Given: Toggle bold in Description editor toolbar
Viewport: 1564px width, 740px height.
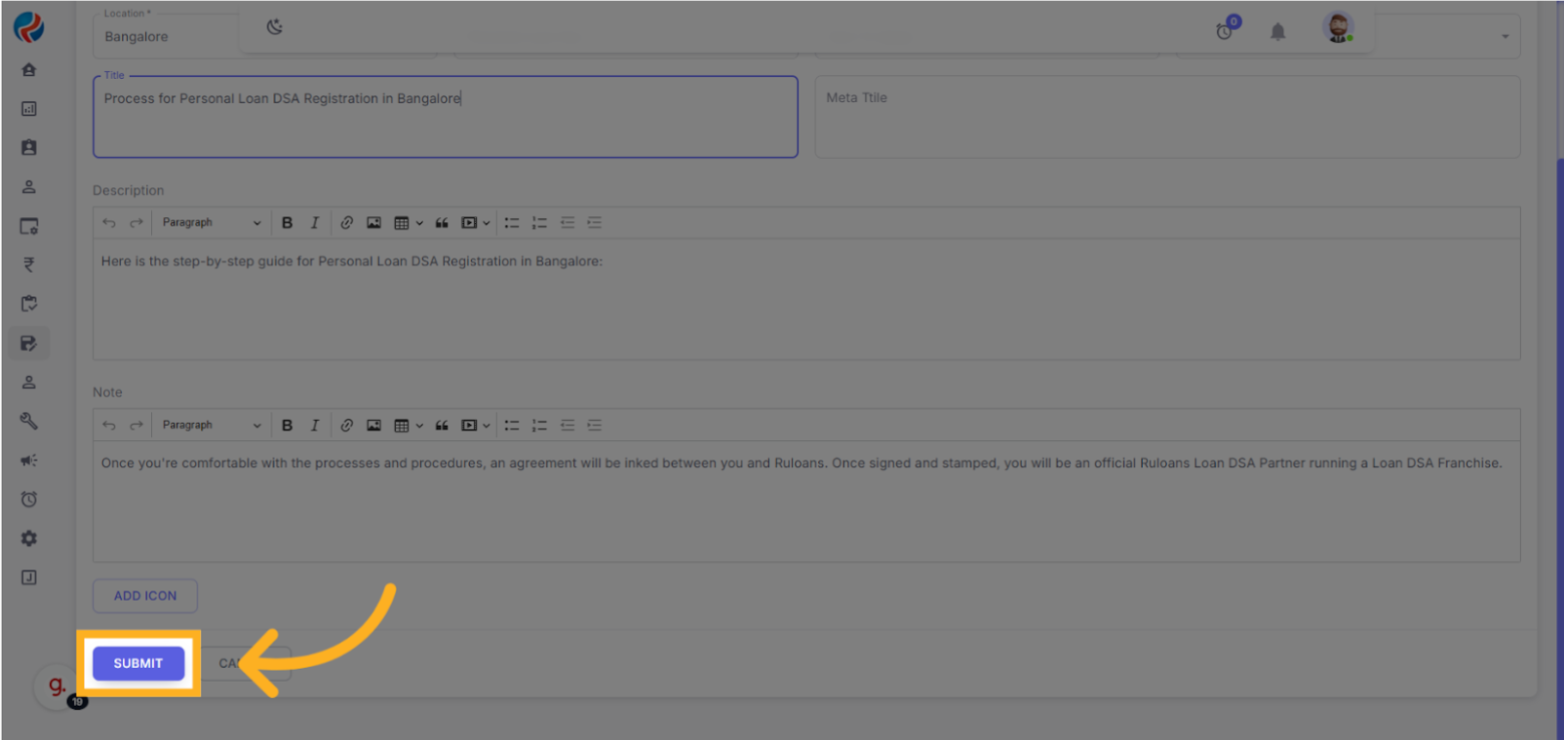Looking at the screenshot, I should pos(287,223).
